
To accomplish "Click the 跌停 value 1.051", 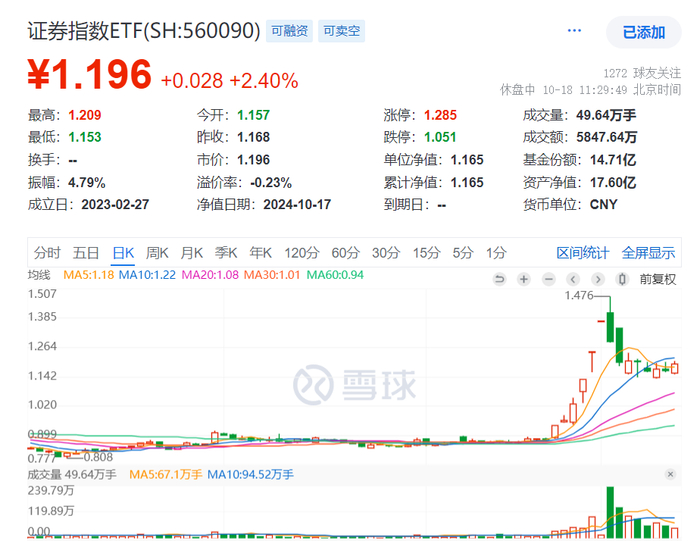I will pyautogui.click(x=440, y=137).
